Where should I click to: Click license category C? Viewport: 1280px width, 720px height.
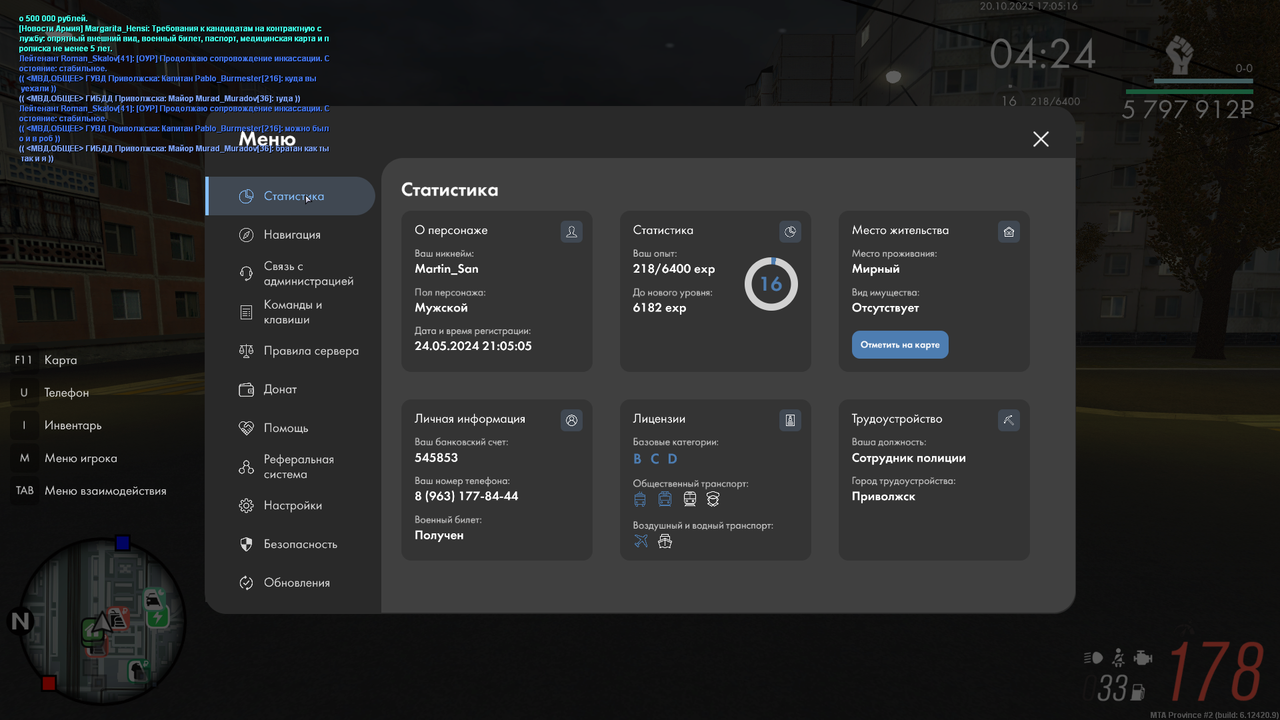[655, 459]
